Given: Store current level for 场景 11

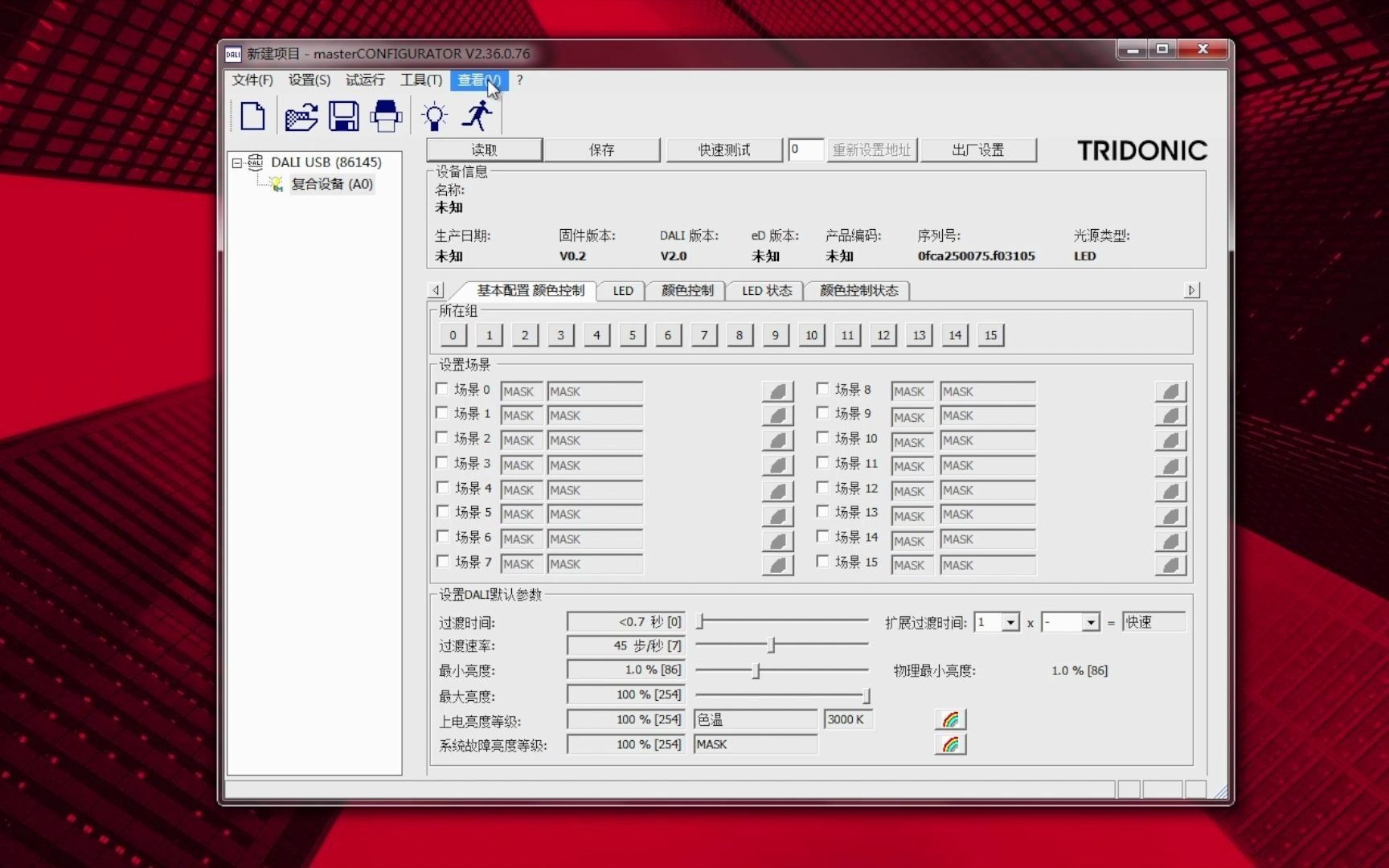Looking at the screenshot, I should (x=1170, y=465).
